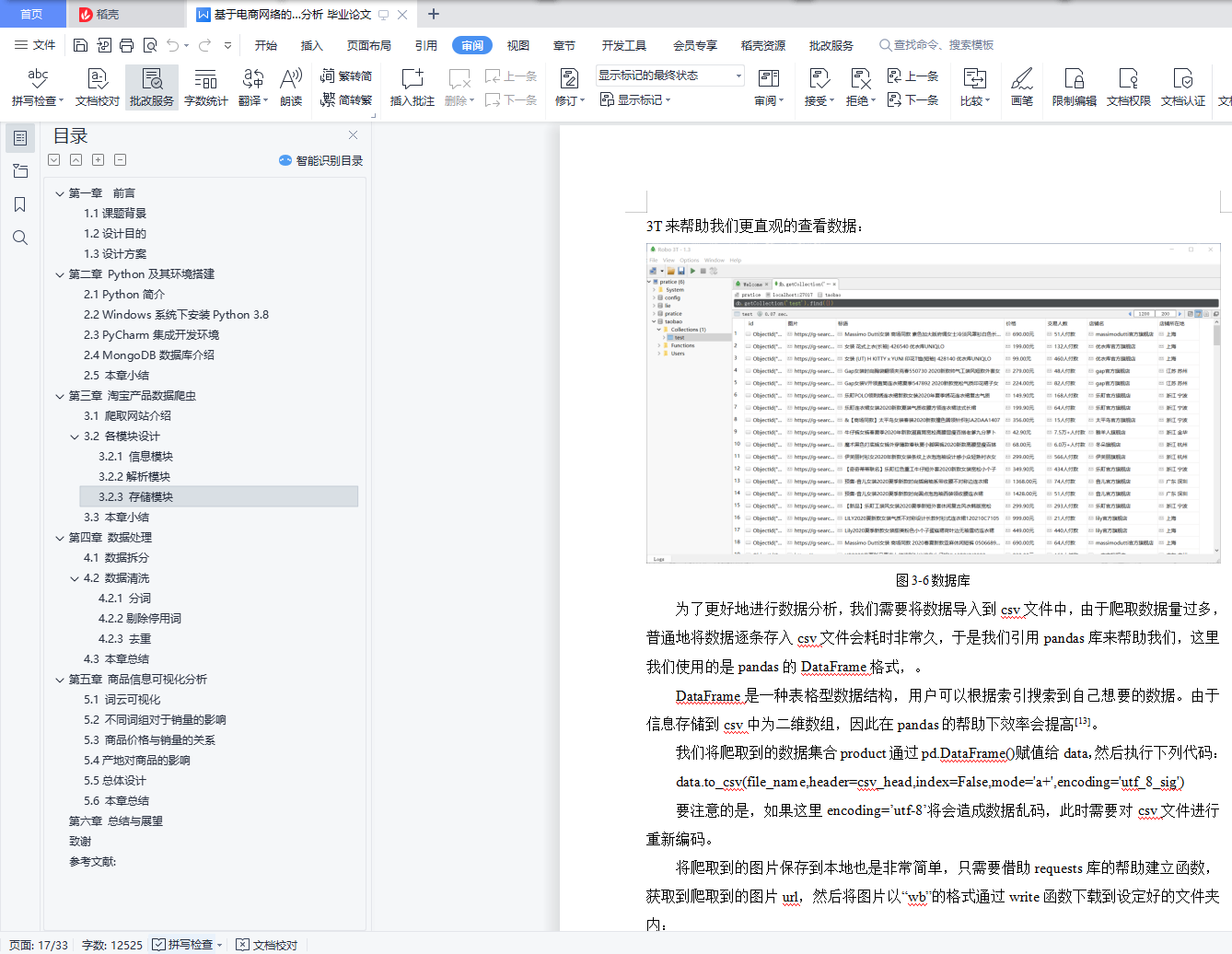Jump to 4.2.2 剔除停用词 in outline
1232x954 pixels.
tap(140, 619)
